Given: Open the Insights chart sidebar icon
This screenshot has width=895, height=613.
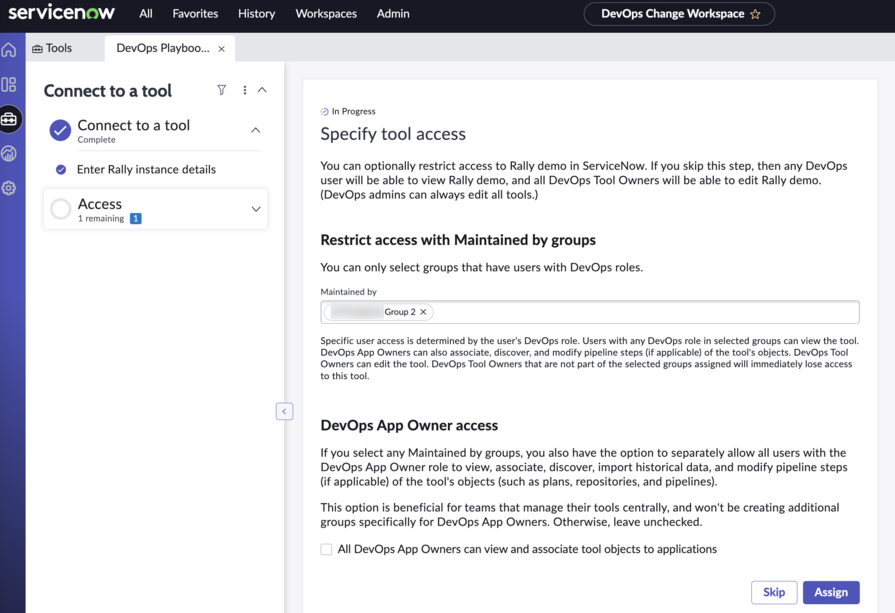Looking at the screenshot, I should pyautogui.click(x=9, y=154).
